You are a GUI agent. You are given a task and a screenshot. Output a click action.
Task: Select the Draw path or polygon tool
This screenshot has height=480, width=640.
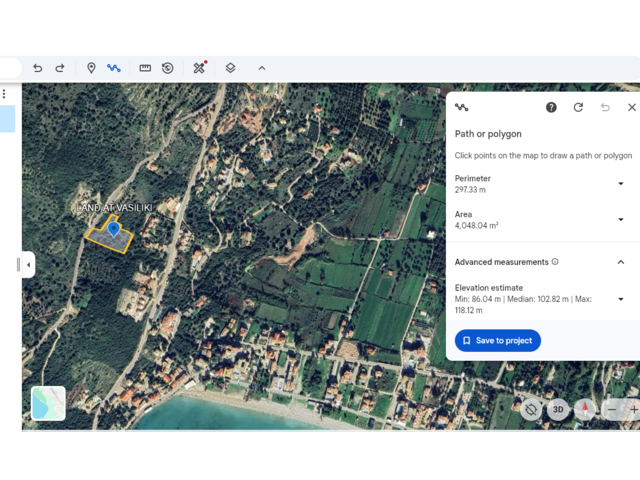coord(114,68)
